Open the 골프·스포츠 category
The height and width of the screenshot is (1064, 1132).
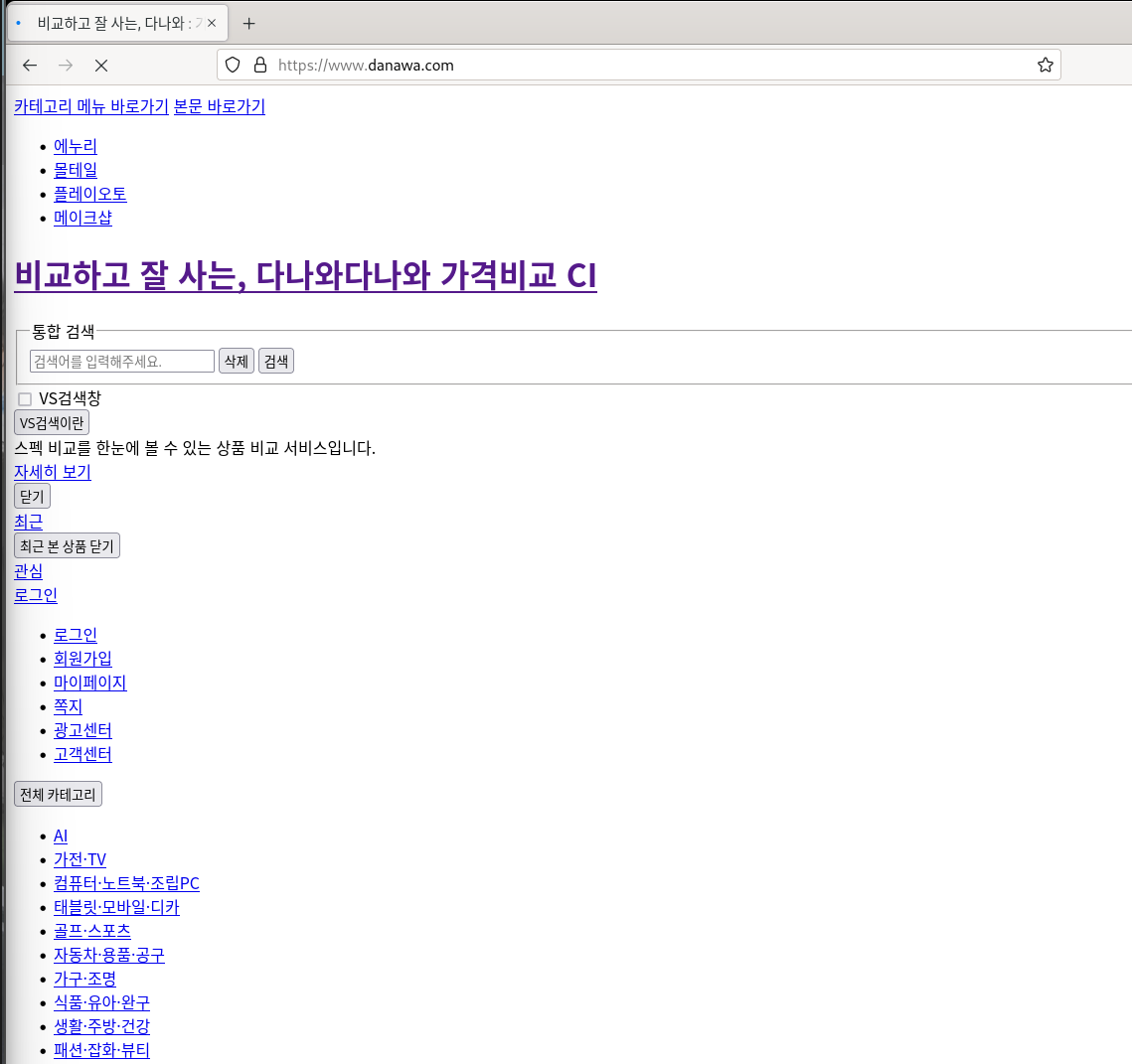click(x=92, y=931)
